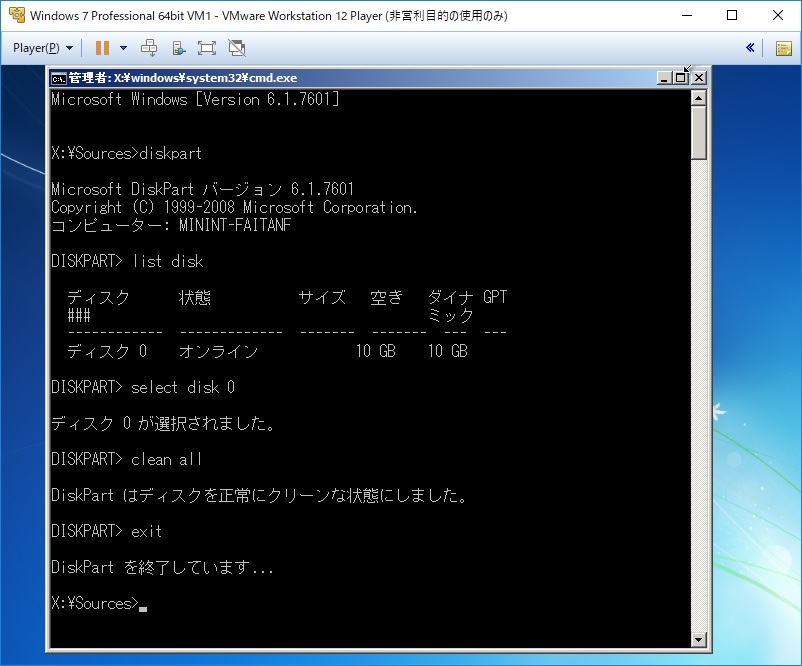The width and height of the screenshot is (802, 666).
Task: Click the cmd scrollbar up arrow
Action: click(x=699, y=98)
